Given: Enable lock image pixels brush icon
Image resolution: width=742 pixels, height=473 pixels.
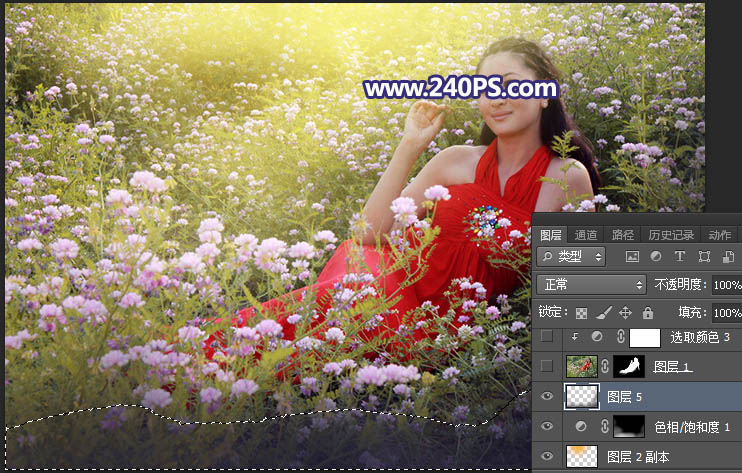Looking at the screenshot, I should pos(603,312).
